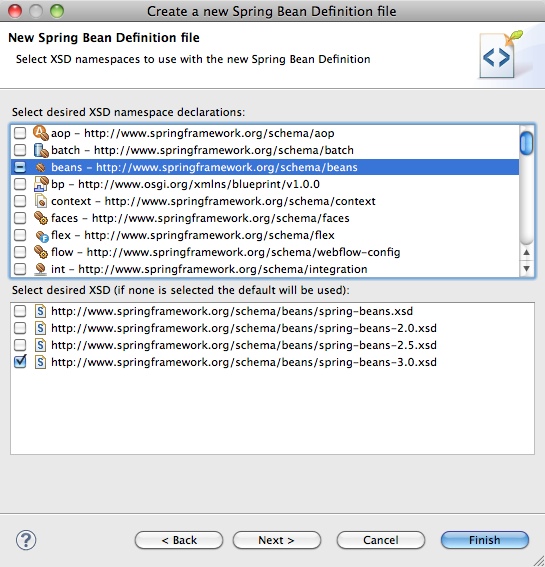Click the namespace list scrollbar thumb
Image resolution: width=545 pixels, height=567 pixels.
coord(527,144)
